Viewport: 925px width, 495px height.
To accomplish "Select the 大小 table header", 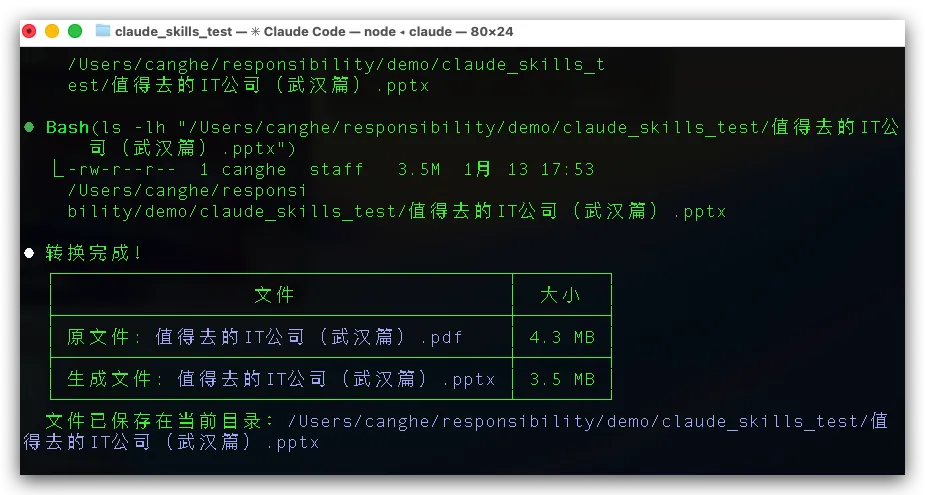I will click(x=560, y=295).
